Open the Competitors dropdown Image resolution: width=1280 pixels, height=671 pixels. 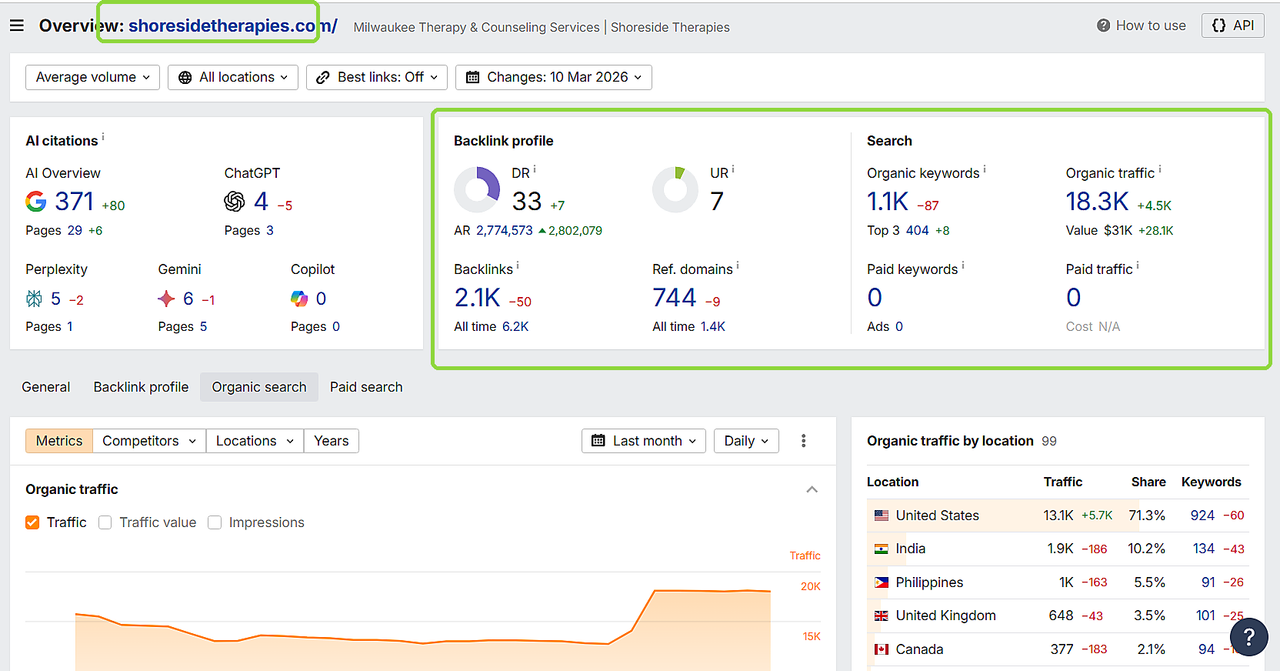[149, 441]
